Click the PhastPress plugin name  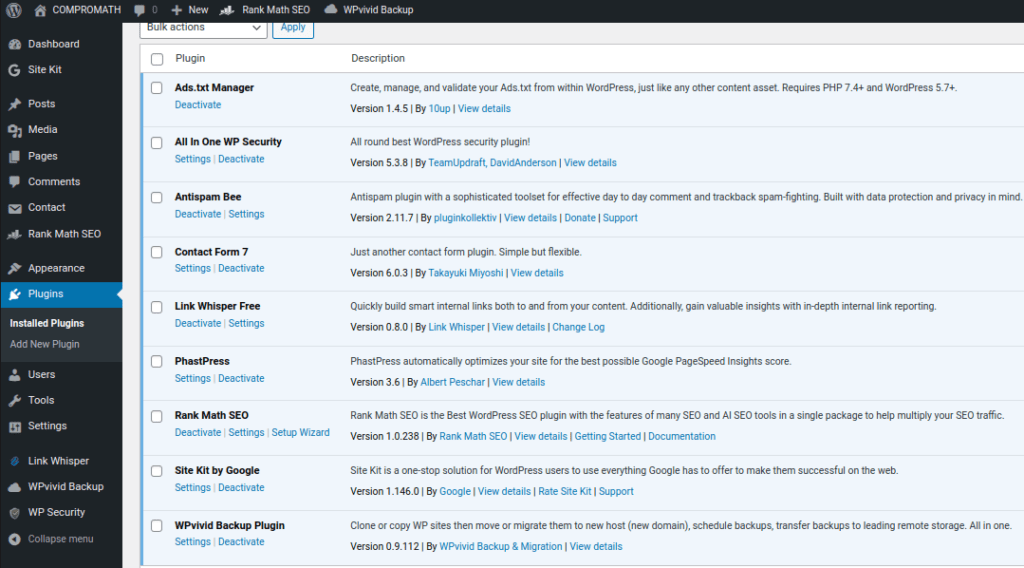pyautogui.click(x=202, y=361)
